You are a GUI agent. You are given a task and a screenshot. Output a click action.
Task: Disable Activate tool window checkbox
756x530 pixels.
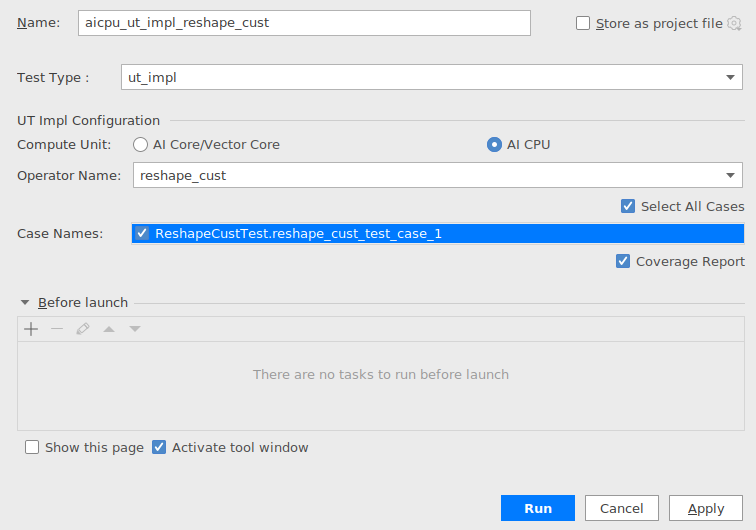pos(159,447)
